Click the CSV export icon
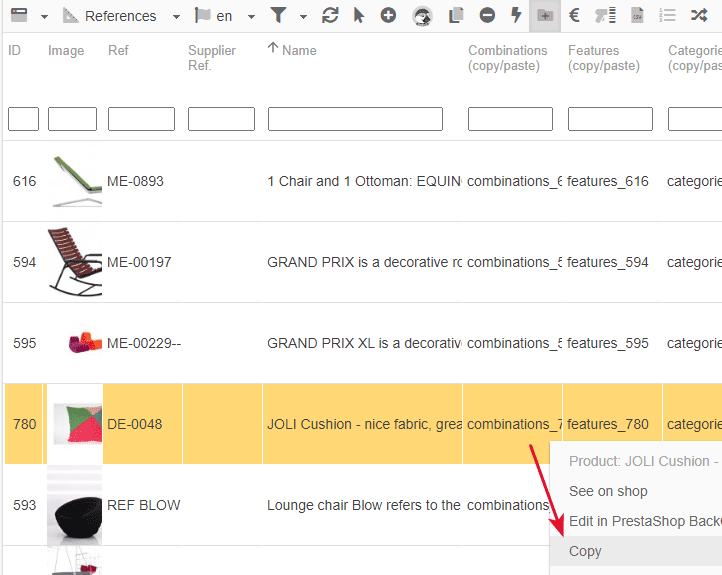Screen dimensions: 722x575 (x=637, y=16)
